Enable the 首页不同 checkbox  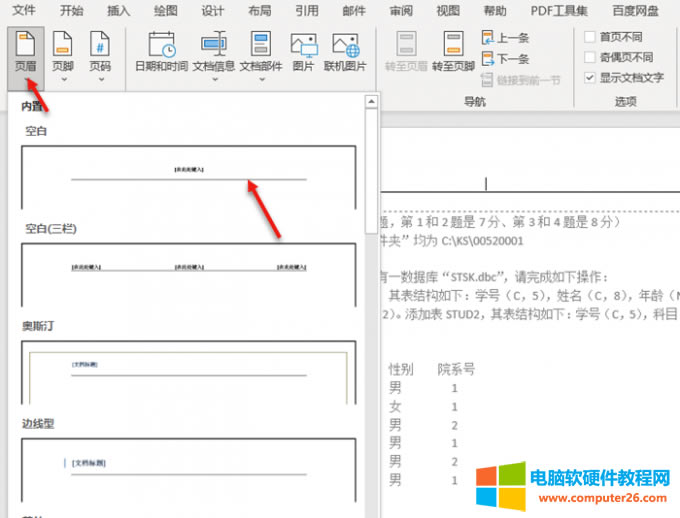pos(590,37)
